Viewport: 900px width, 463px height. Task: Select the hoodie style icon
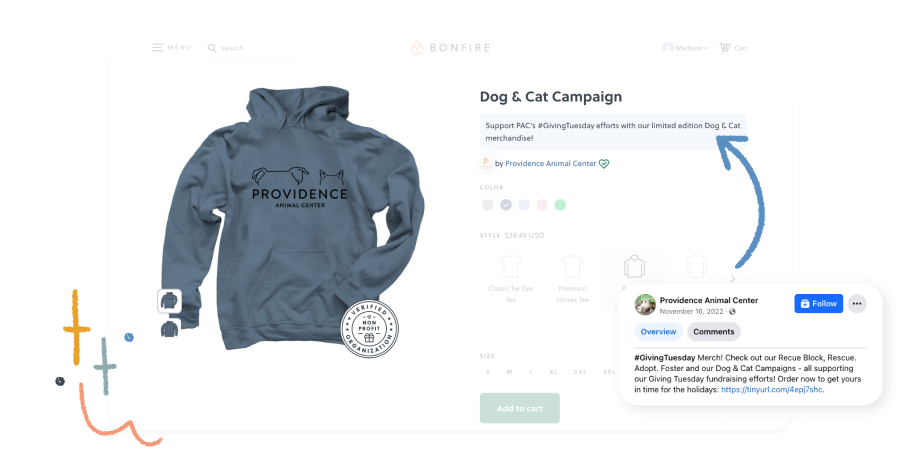coord(634,267)
